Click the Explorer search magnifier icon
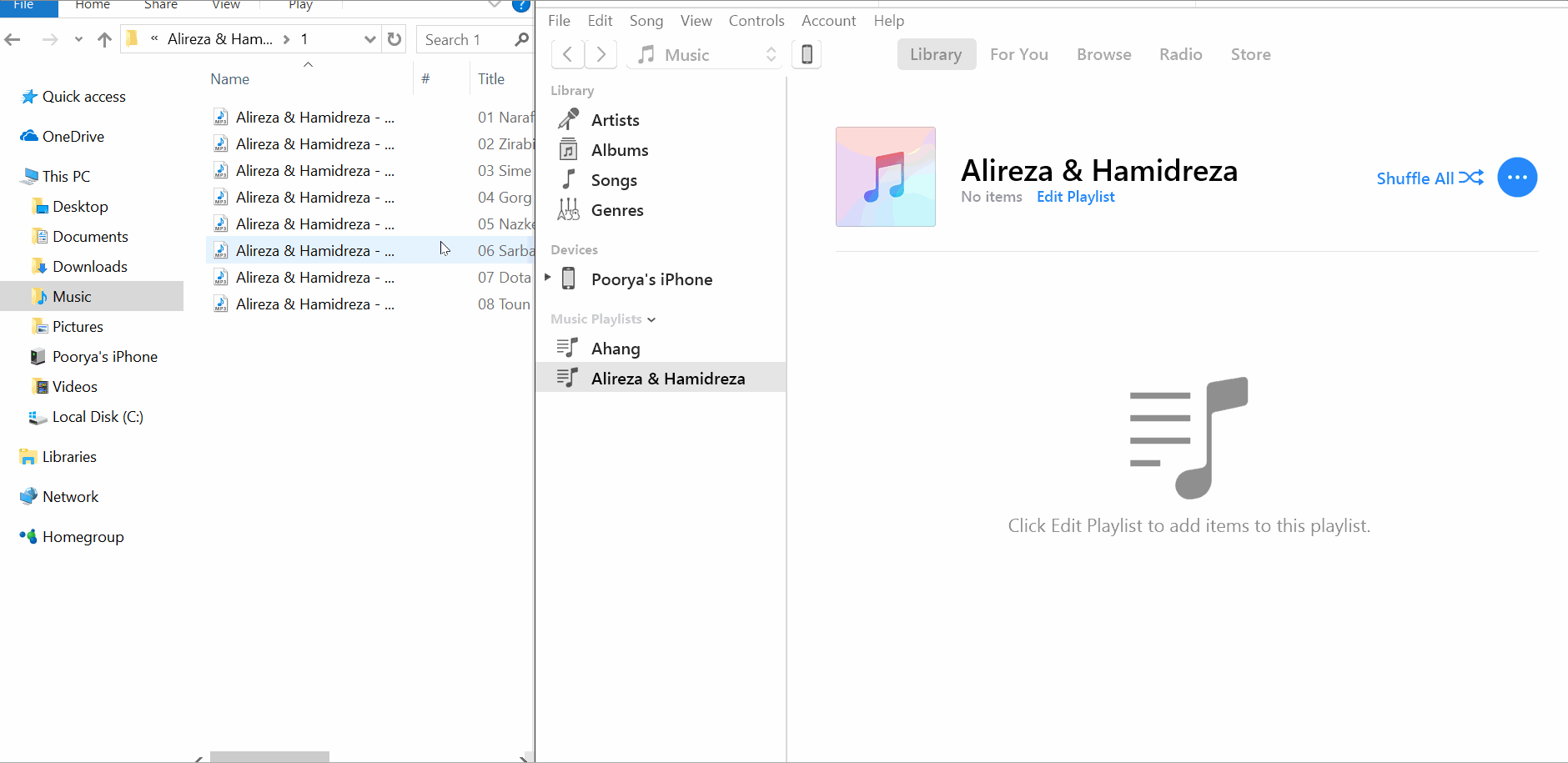1568x763 pixels. (522, 39)
